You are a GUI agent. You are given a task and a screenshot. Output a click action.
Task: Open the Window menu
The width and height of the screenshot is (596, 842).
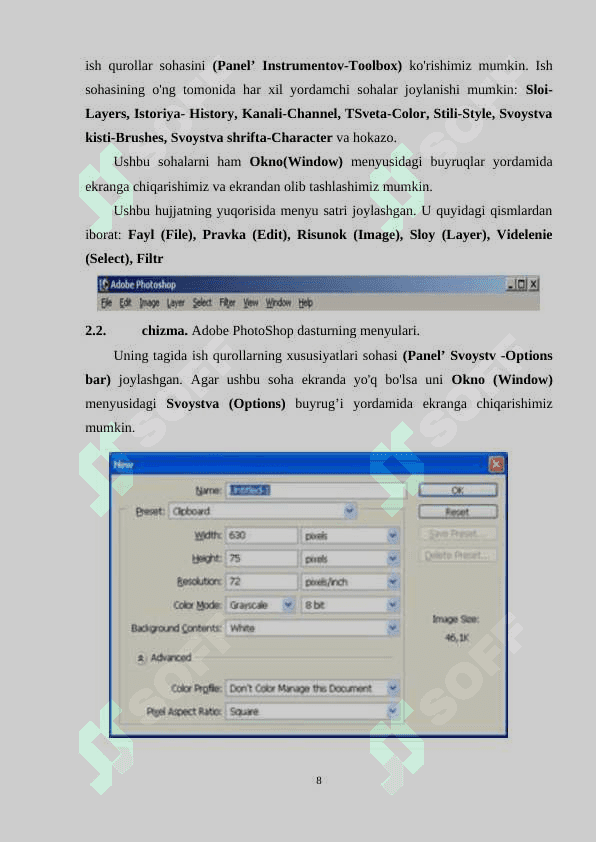278,303
